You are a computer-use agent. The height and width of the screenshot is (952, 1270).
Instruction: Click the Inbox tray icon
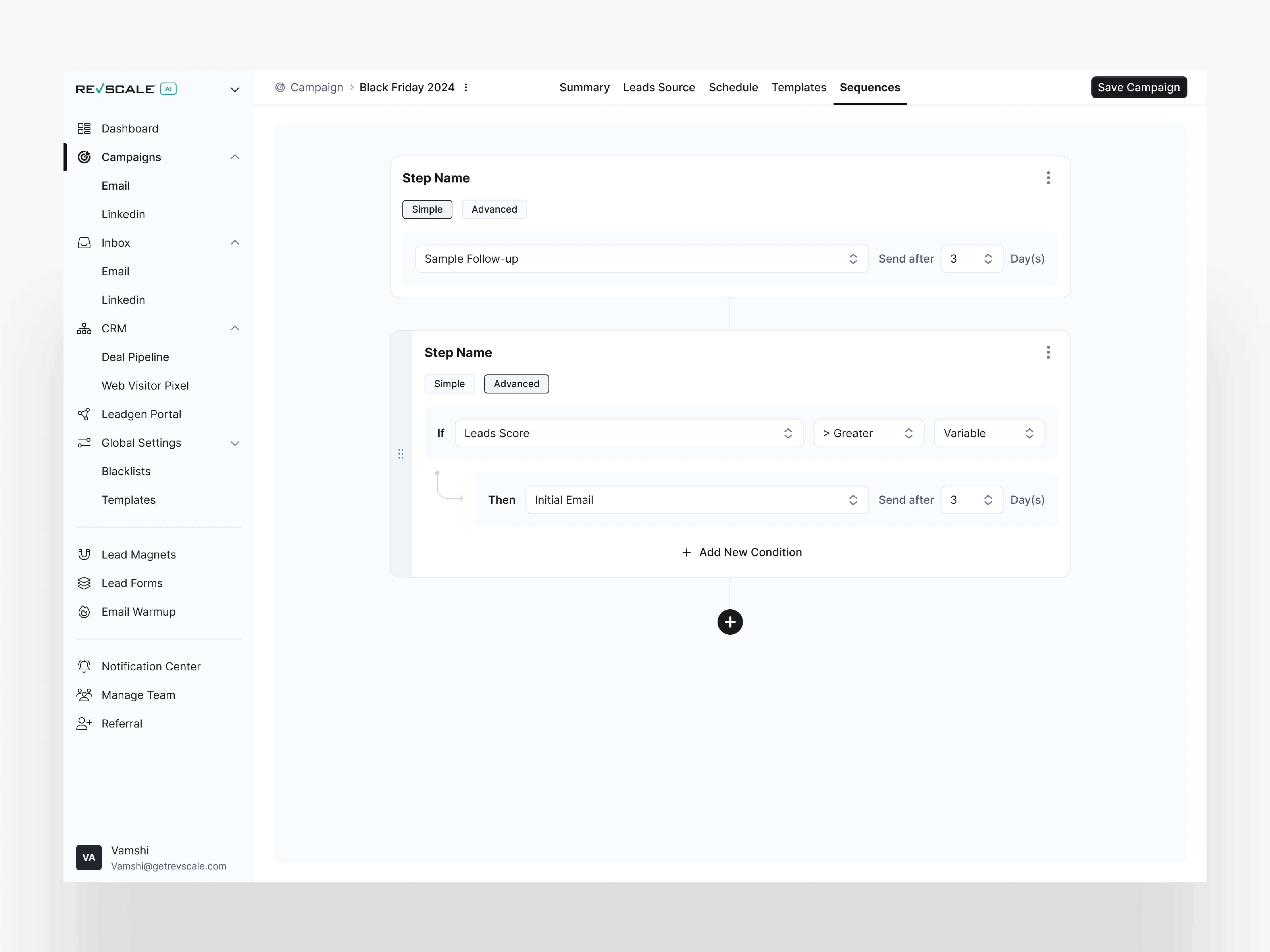[84, 243]
